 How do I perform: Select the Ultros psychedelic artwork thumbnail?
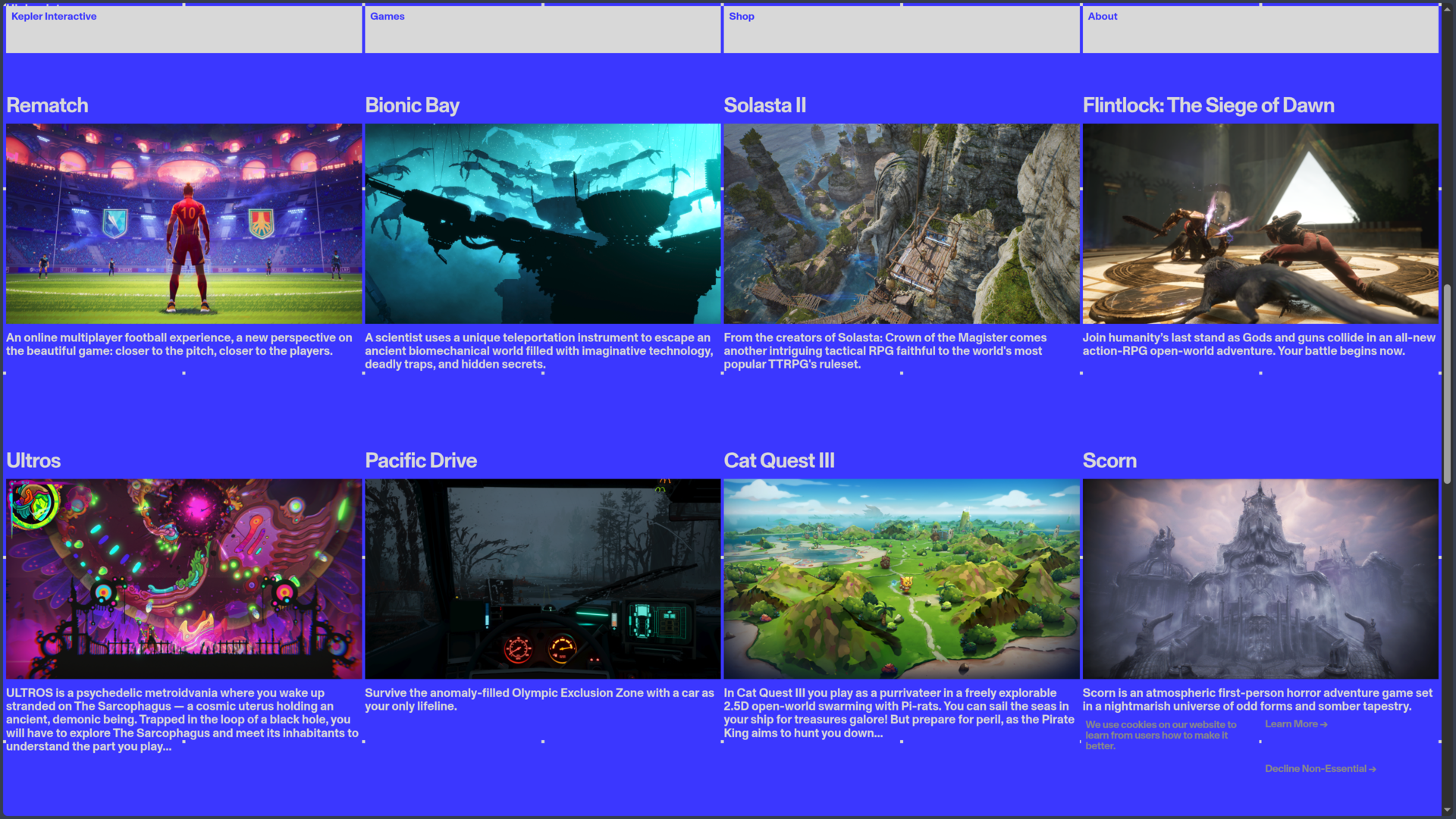coord(184,579)
